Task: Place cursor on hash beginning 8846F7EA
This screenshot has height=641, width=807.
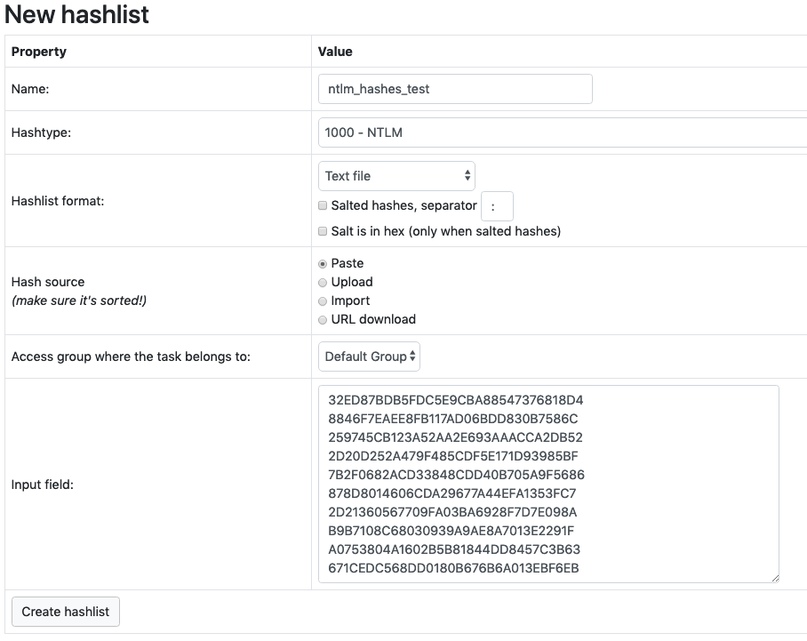Action: point(453,419)
